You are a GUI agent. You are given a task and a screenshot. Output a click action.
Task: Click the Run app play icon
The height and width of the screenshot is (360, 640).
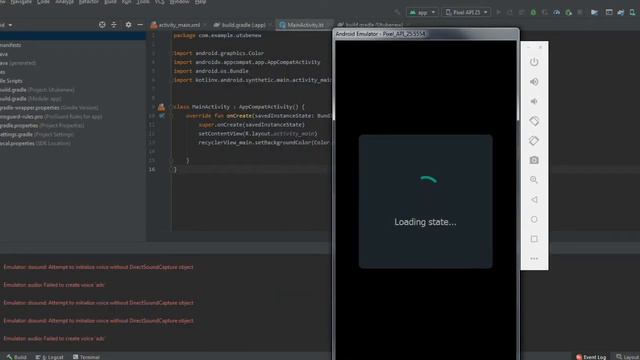[x=498, y=12]
